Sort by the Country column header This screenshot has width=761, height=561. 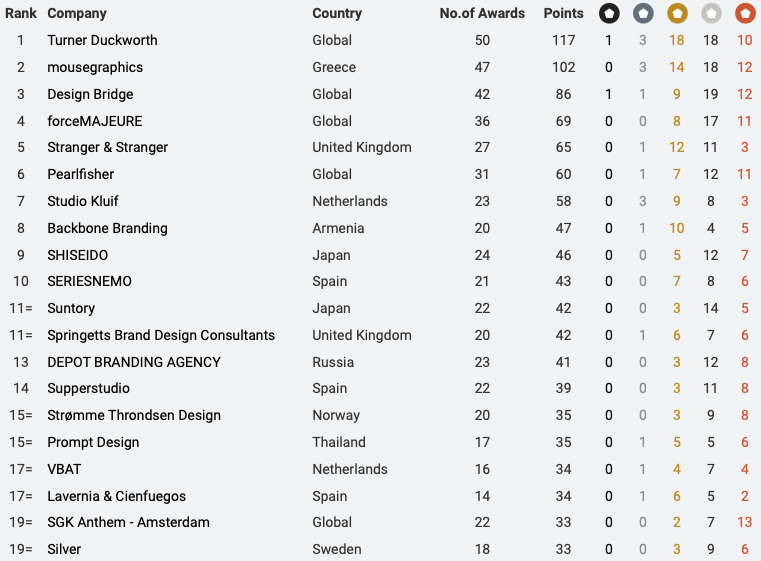[337, 14]
